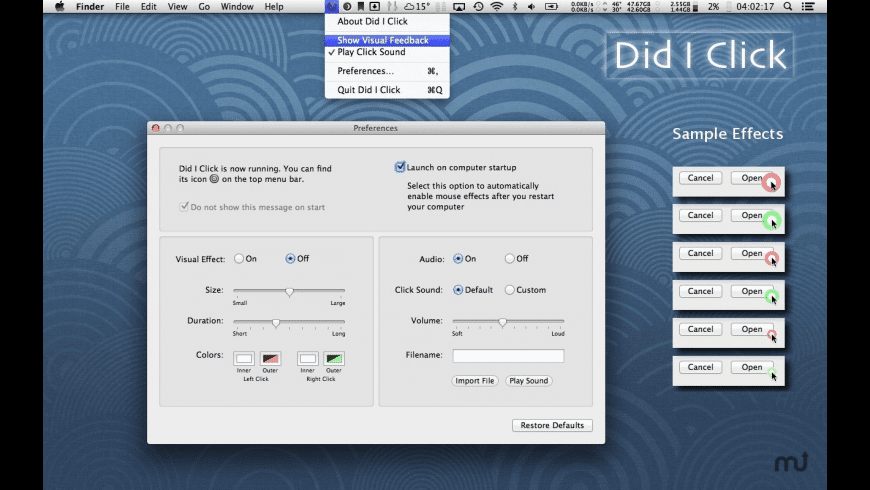Click the 04:02:17 menu bar clock
This screenshot has height=490, width=870.
click(x=755, y=7)
